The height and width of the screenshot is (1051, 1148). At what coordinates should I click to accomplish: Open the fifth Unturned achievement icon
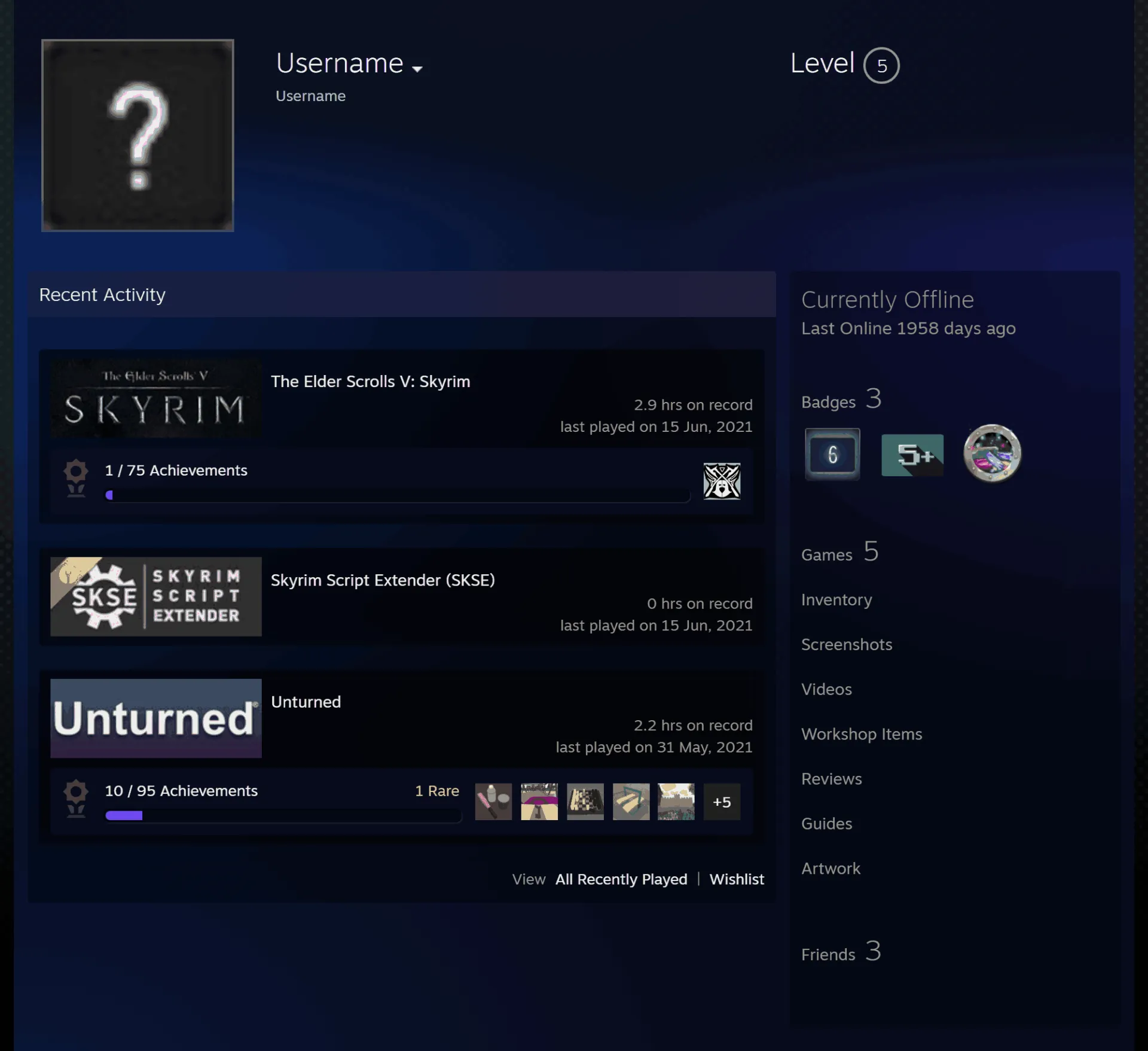coord(676,802)
